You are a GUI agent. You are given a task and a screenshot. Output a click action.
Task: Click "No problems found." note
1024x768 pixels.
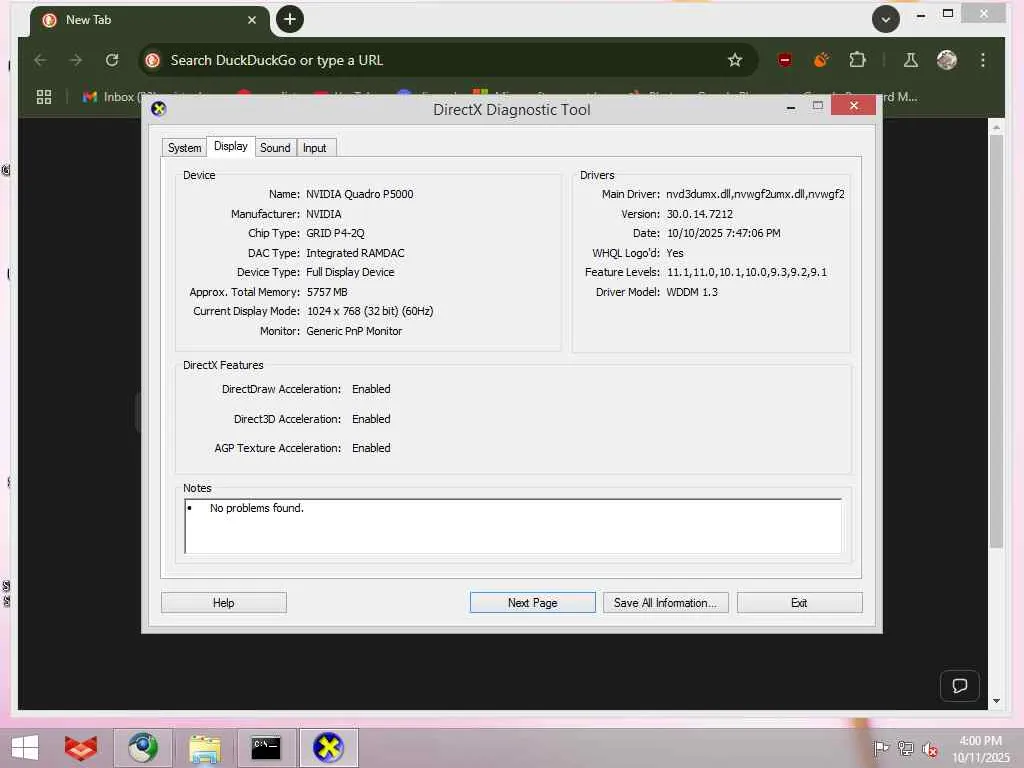(257, 508)
